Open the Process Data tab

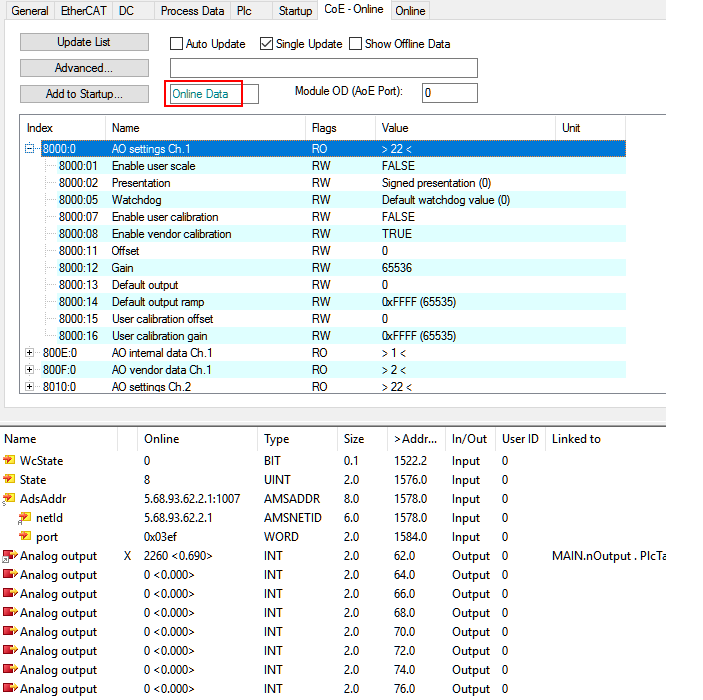tap(192, 10)
